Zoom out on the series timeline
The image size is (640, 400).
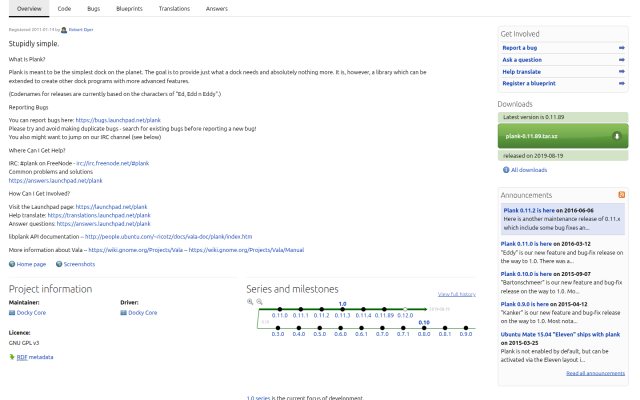coord(259,302)
